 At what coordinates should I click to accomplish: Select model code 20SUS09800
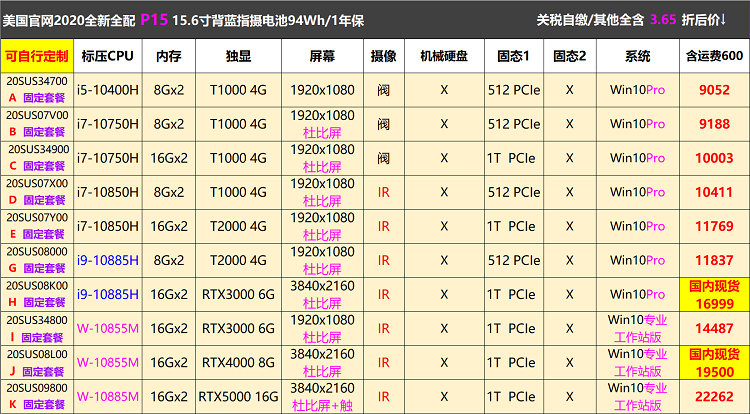tap(37, 388)
